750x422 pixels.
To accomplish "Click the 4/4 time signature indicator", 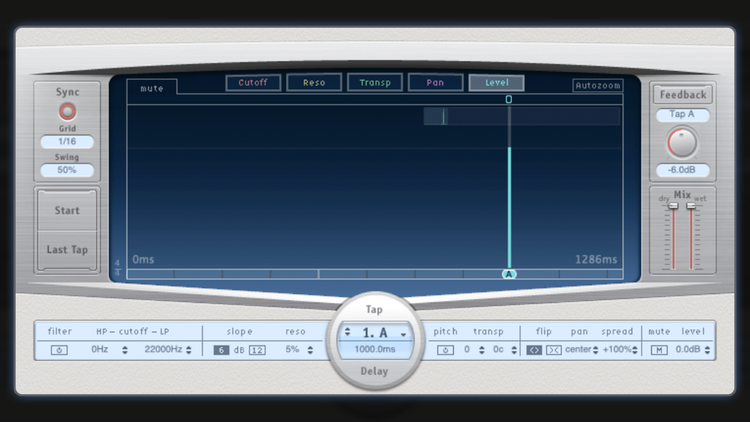I will (x=117, y=268).
